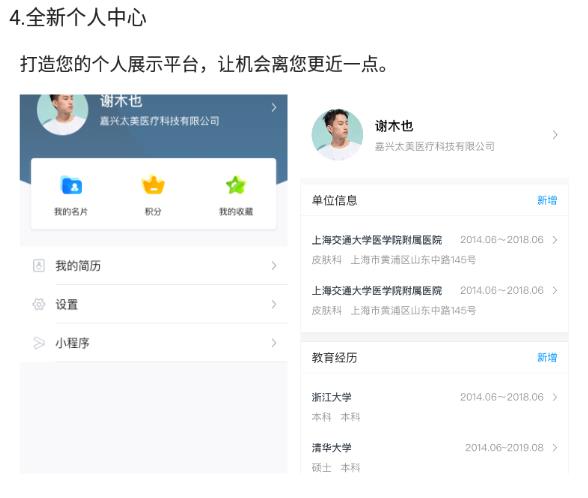This screenshot has width=588, height=498.
Task: Open the 设置 menu row
Action: click(154, 304)
